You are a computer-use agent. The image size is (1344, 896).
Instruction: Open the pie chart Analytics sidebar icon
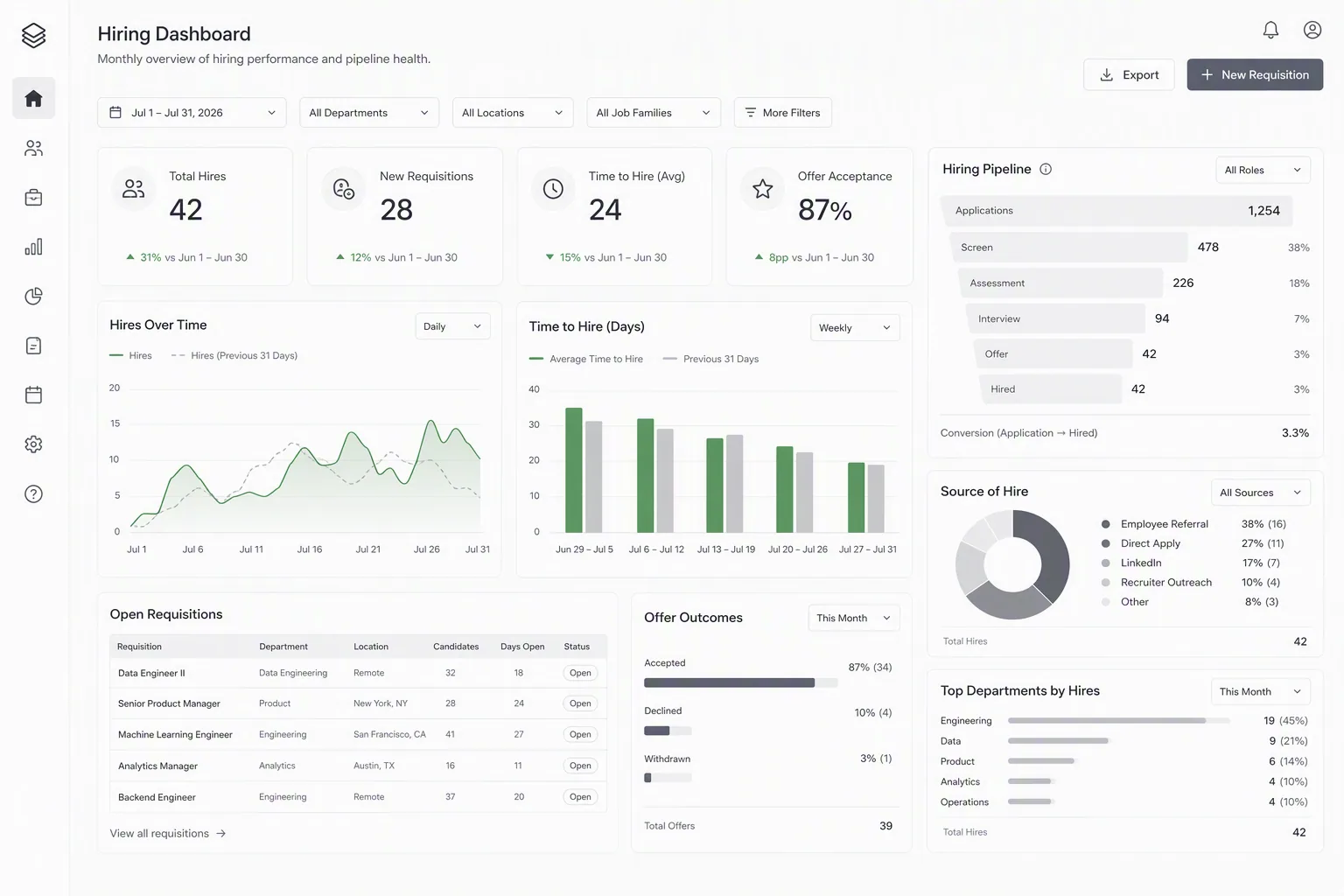pos(33,296)
